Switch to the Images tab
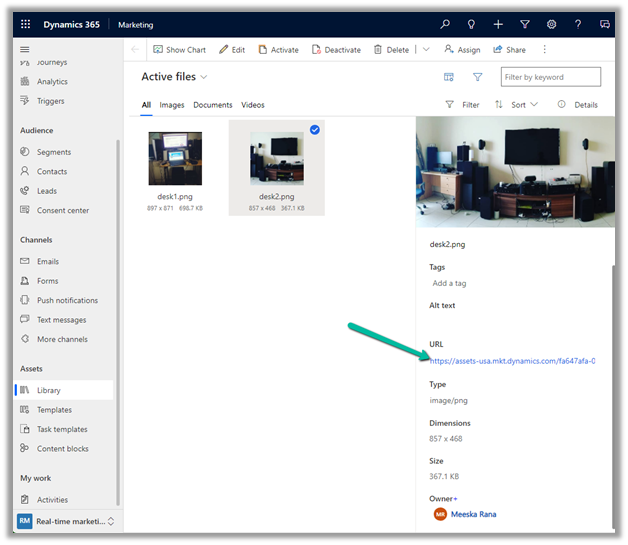Screen dimensions: 628x545 point(172,105)
